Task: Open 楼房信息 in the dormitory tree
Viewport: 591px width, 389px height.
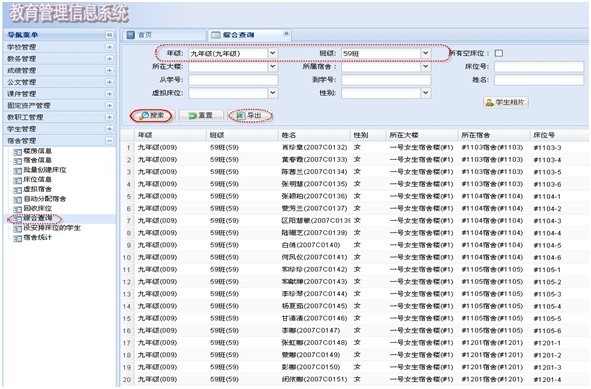Action: click(x=37, y=151)
